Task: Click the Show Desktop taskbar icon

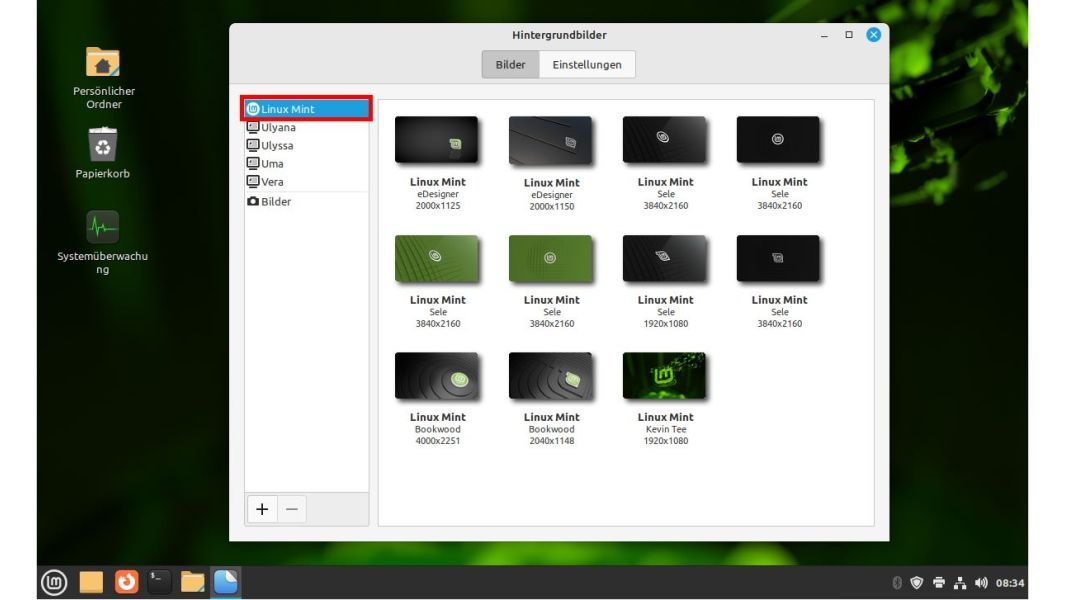Action: 91,582
